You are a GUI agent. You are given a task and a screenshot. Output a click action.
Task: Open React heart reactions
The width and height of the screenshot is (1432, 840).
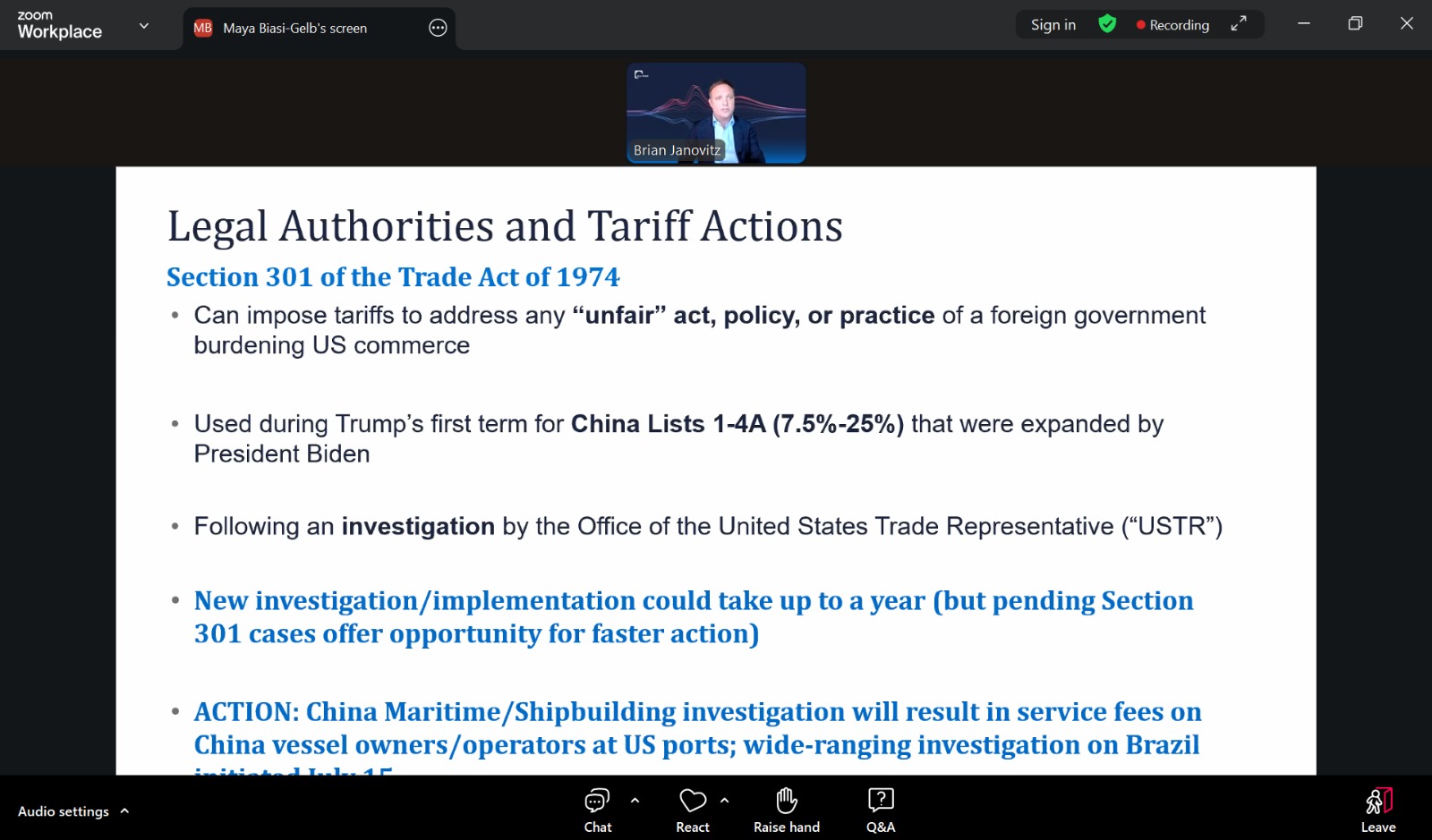coord(693,810)
